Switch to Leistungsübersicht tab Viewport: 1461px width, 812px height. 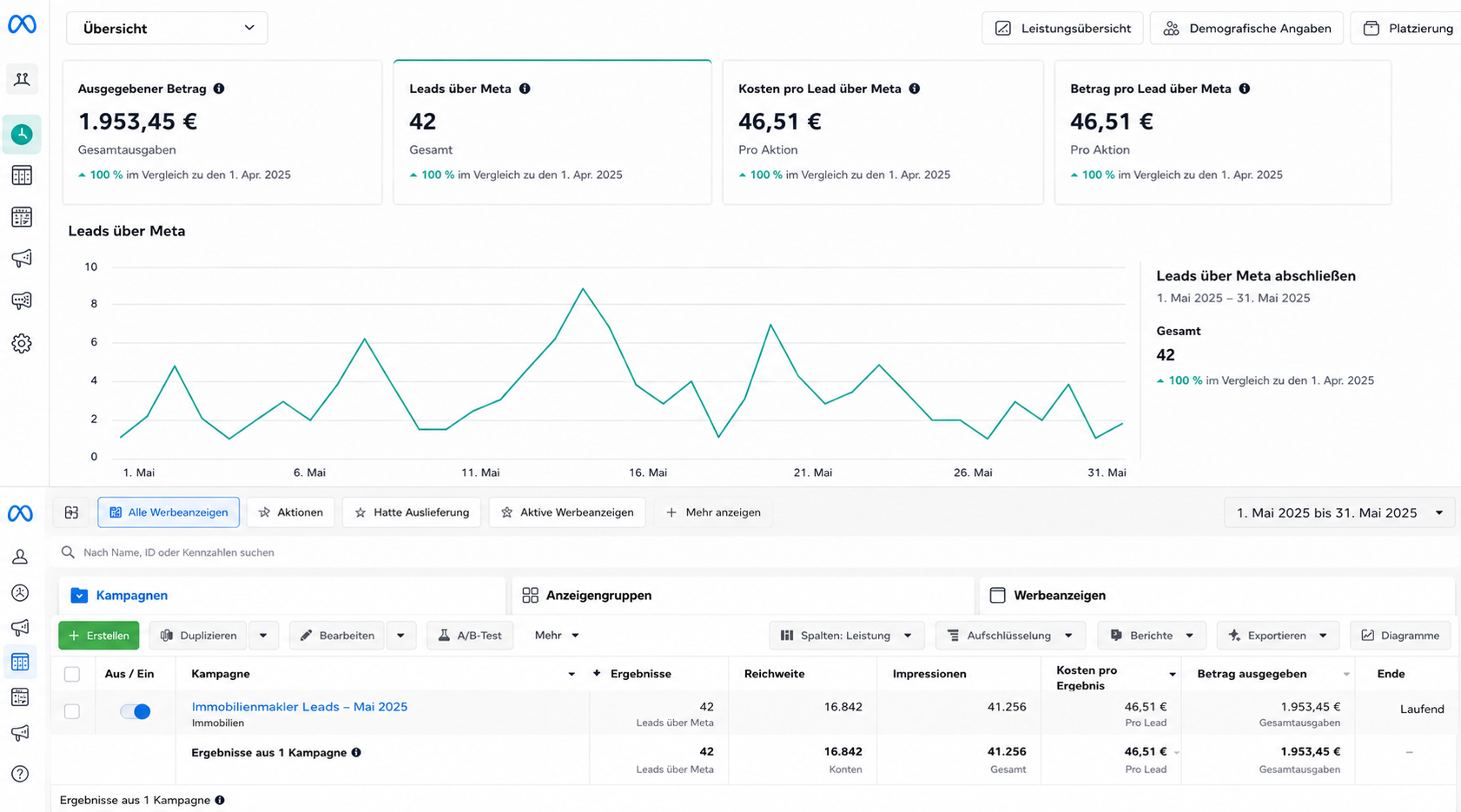pos(1062,28)
